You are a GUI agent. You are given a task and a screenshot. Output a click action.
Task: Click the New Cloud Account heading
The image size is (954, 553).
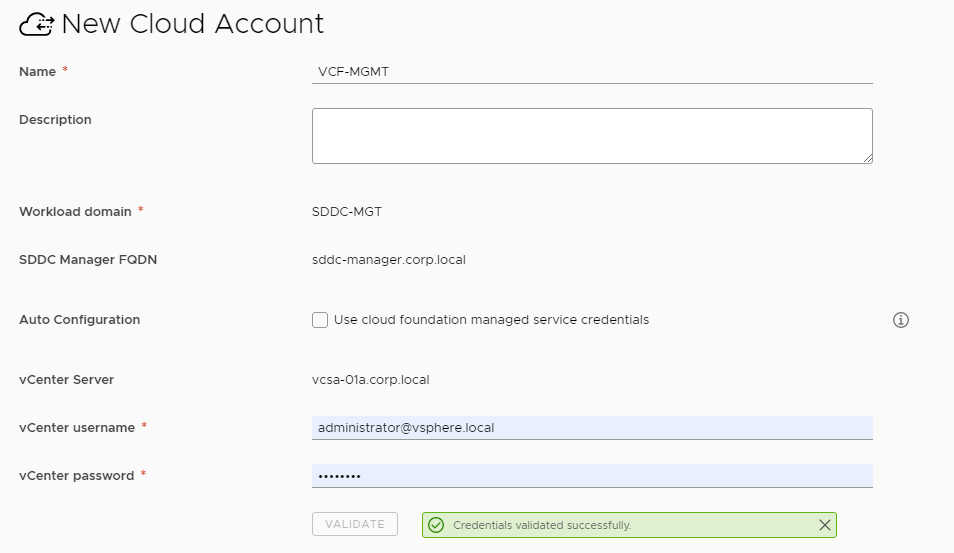193,24
